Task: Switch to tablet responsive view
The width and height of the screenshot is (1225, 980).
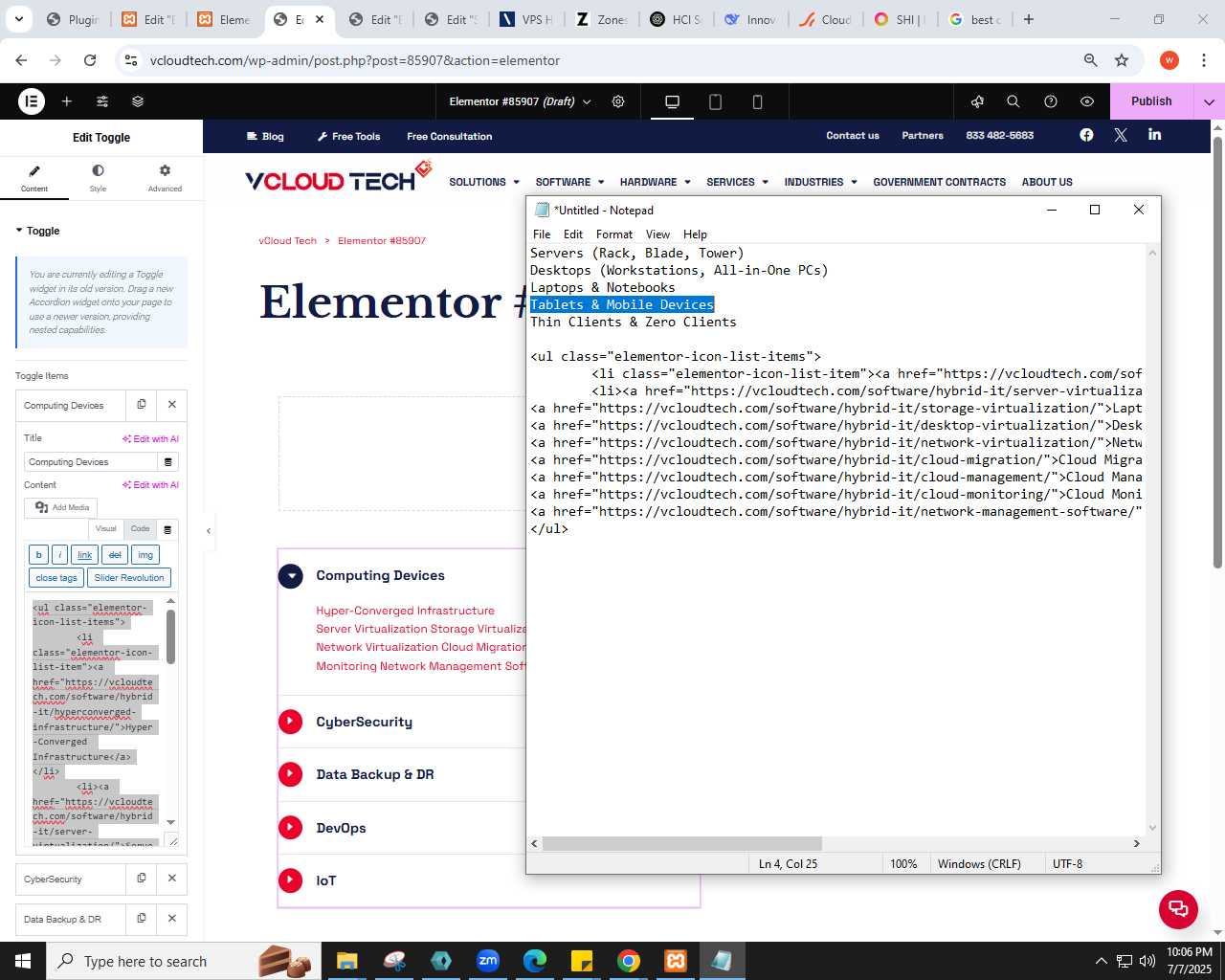Action: coord(715,101)
